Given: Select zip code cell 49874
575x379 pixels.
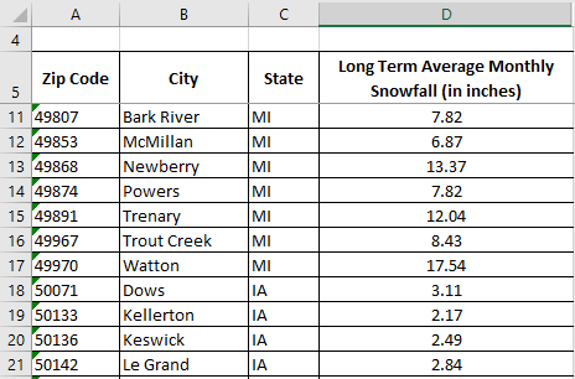Looking at the screenshot, I should tap(76, 190).
